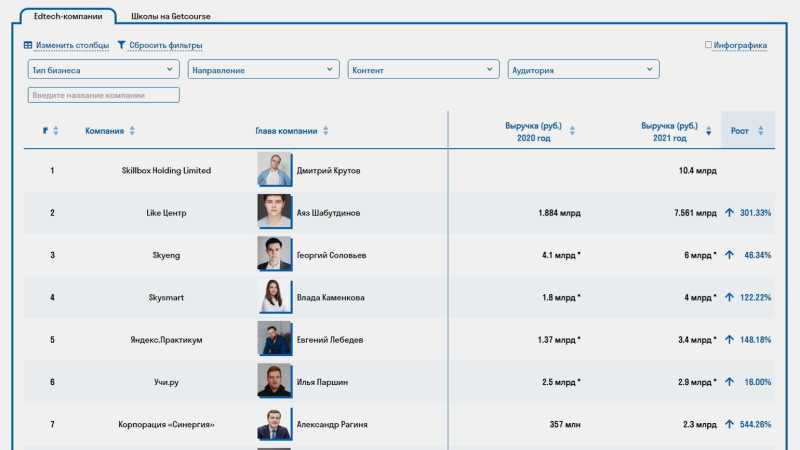Screen dimensions: 800x450
Task: Sort by Рост column arrows
Action: (761, 131)
